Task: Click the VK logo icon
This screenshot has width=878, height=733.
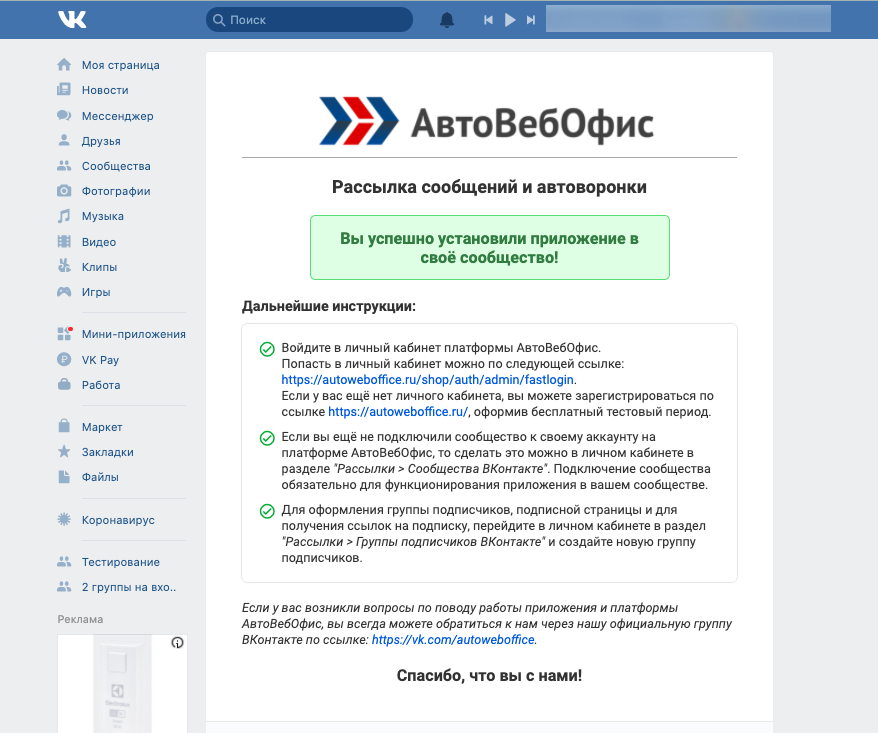Action: [x=72, y=20]
